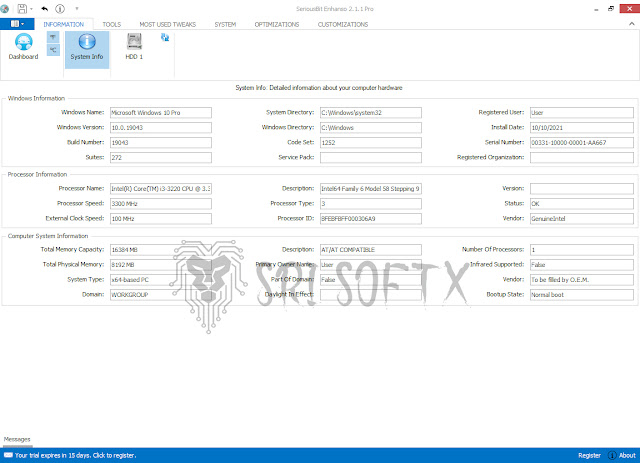The image size is (640, 463).
Task: Open the quick access toolbar customize arrow
Action: tap(76, 8)
